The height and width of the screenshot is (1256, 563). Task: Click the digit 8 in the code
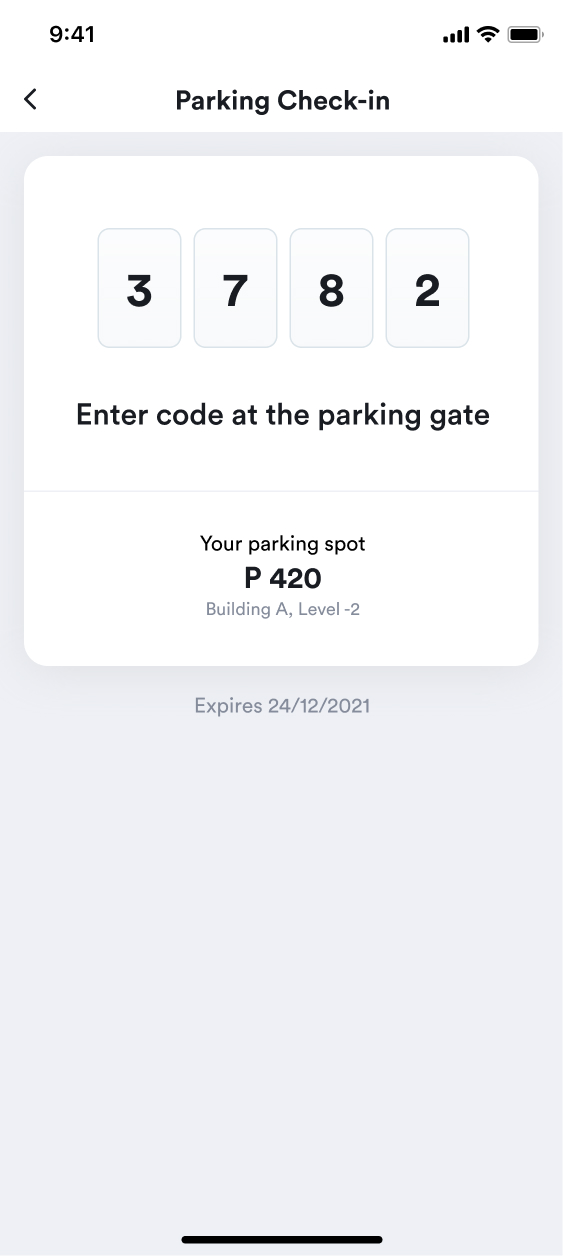click(x=331, y=291)
